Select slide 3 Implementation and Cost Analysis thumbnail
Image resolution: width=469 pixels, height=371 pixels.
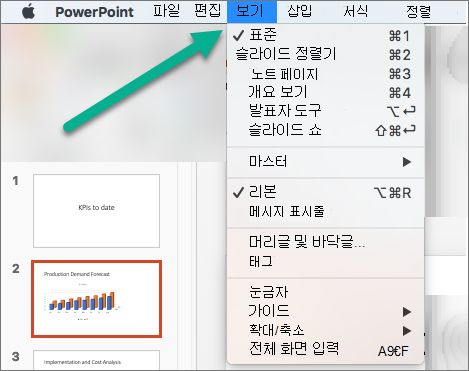[96, 360]
